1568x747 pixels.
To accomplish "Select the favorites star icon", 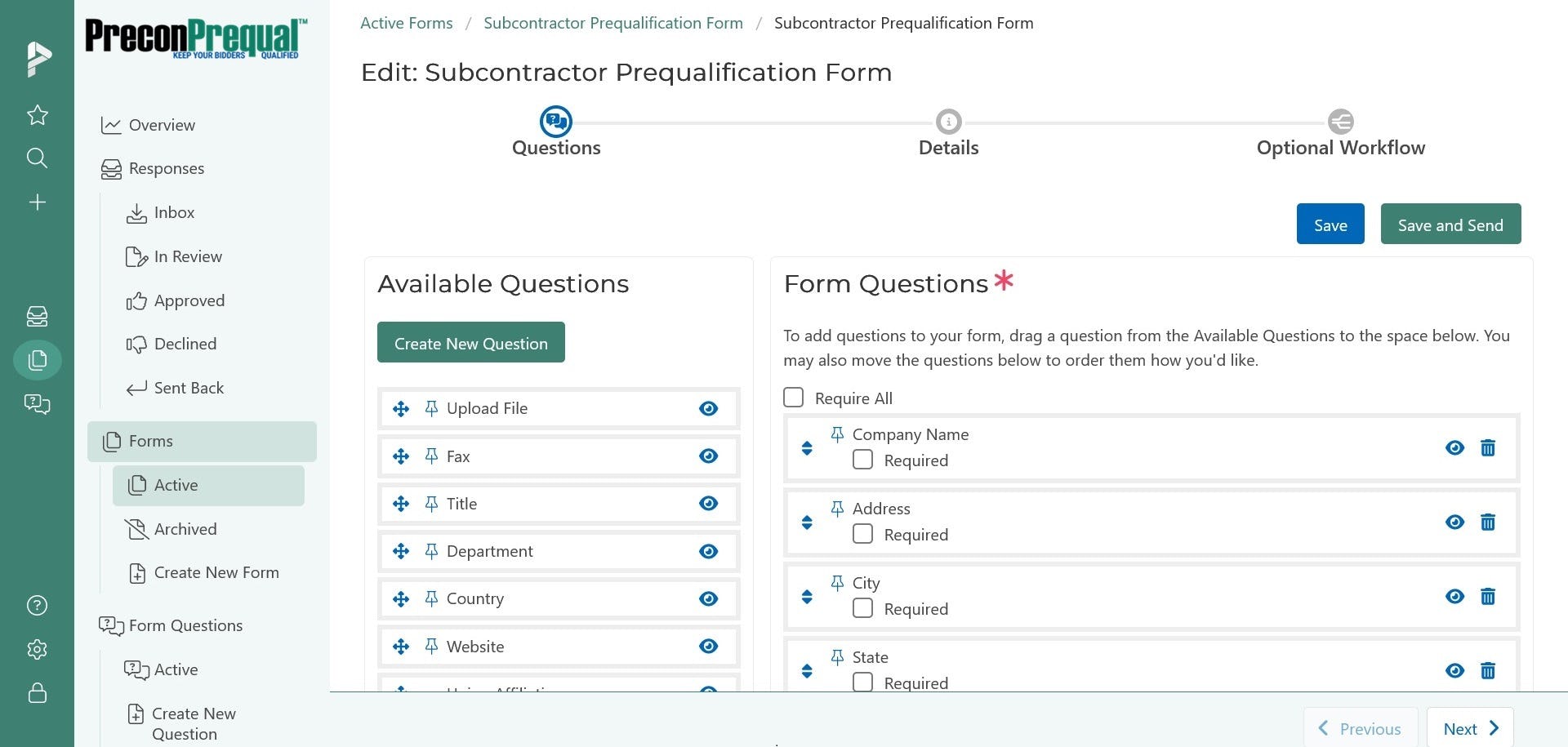I will (x=37, y=115).
